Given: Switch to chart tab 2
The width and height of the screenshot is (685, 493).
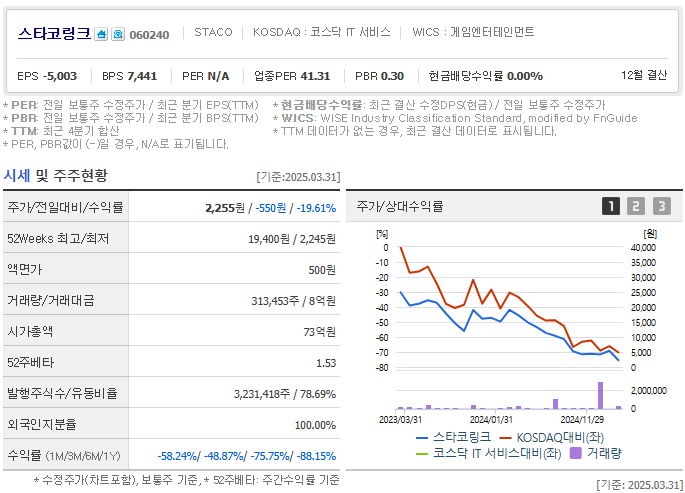Looking at the screenshot, I should point(636,206).
